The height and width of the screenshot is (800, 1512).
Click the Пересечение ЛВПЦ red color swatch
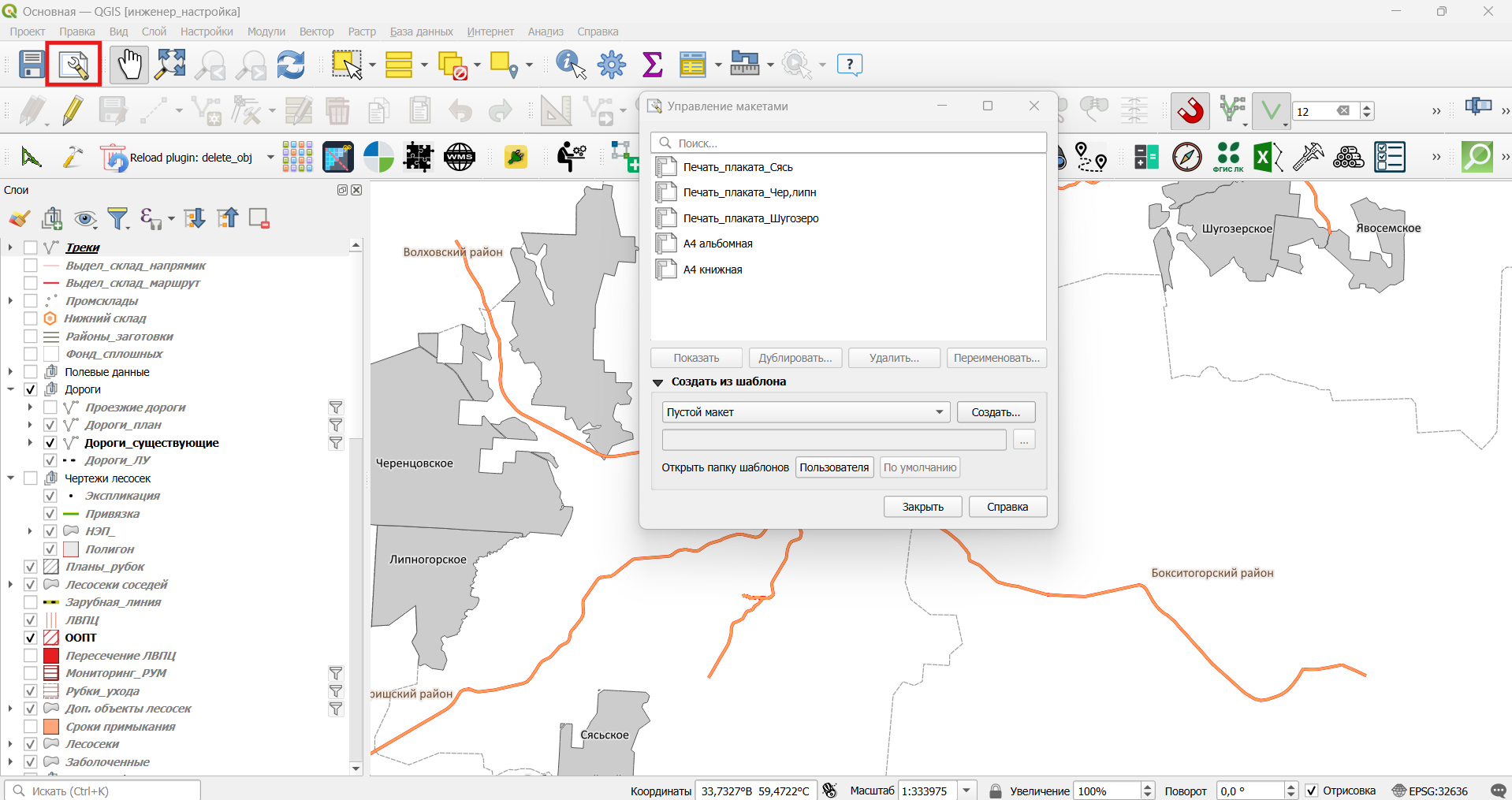(51, 656)
